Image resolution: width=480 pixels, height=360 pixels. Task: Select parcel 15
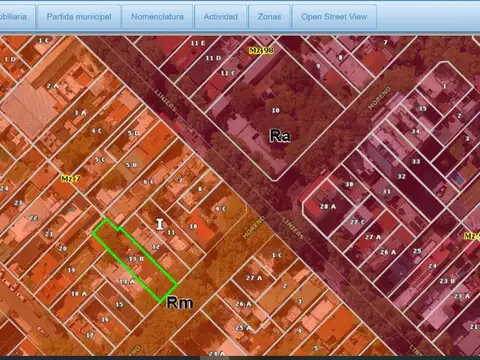coord(119,304)
